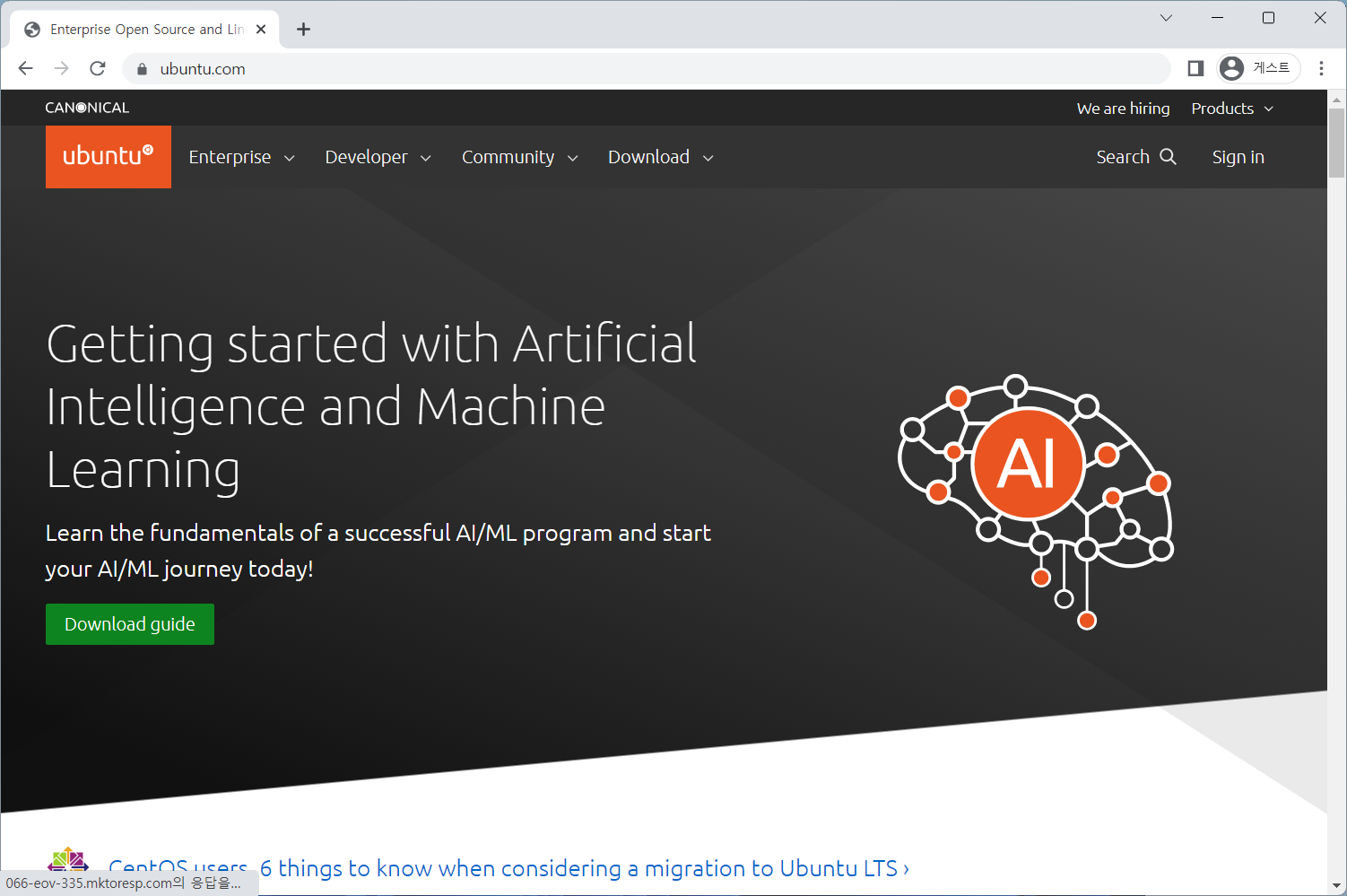Click the guest profile avatar button
The width and height of the screenshot is (1347, 896).
1258,68
